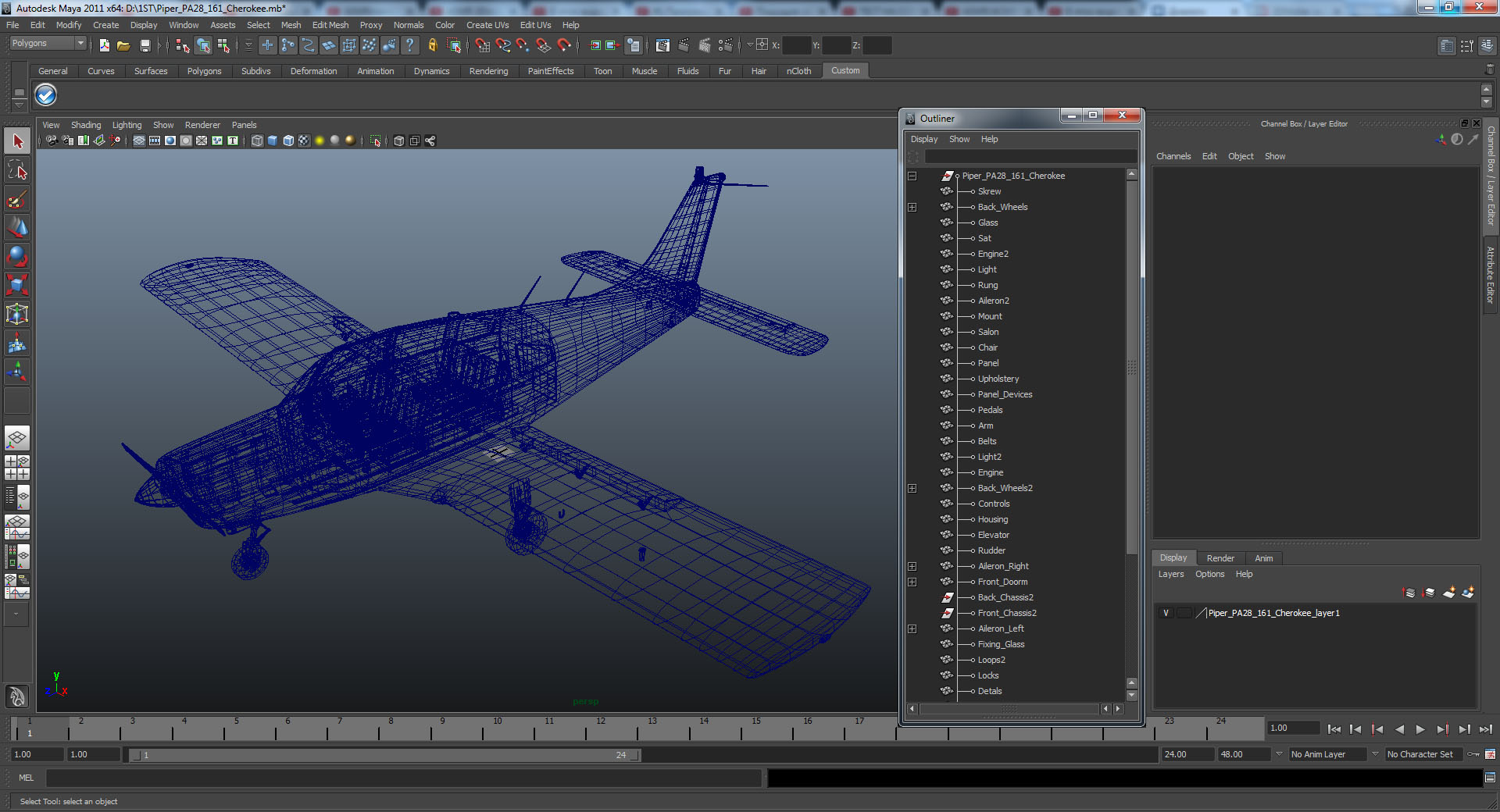The image size is (1500, 812).
Task: Switch to Persp/Graph Editor layout
Action: click(x=17, y=527)
